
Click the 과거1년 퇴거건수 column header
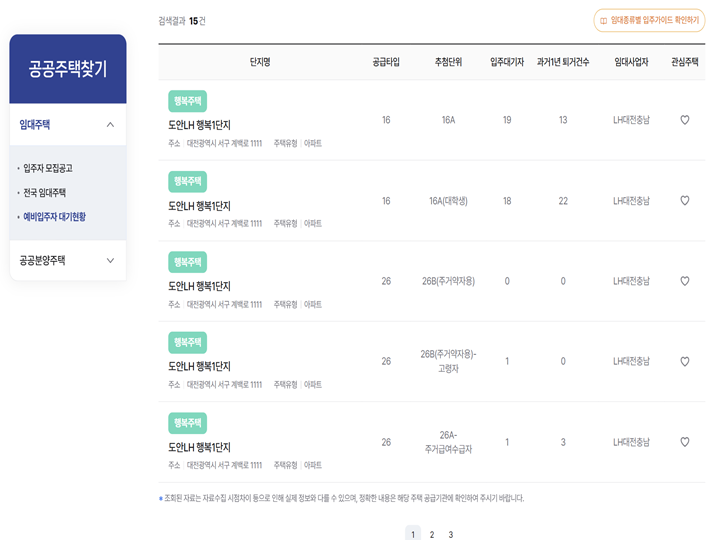coord(563,62)
